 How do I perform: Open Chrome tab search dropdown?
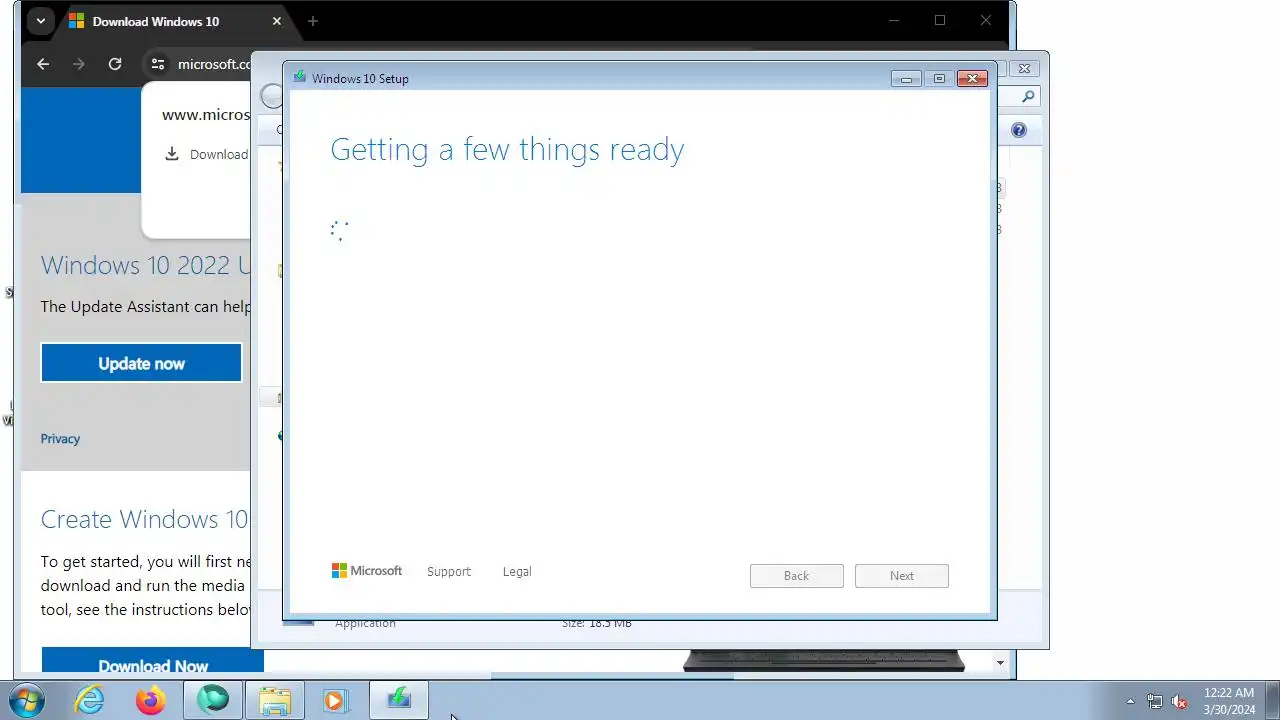point(41,21)
